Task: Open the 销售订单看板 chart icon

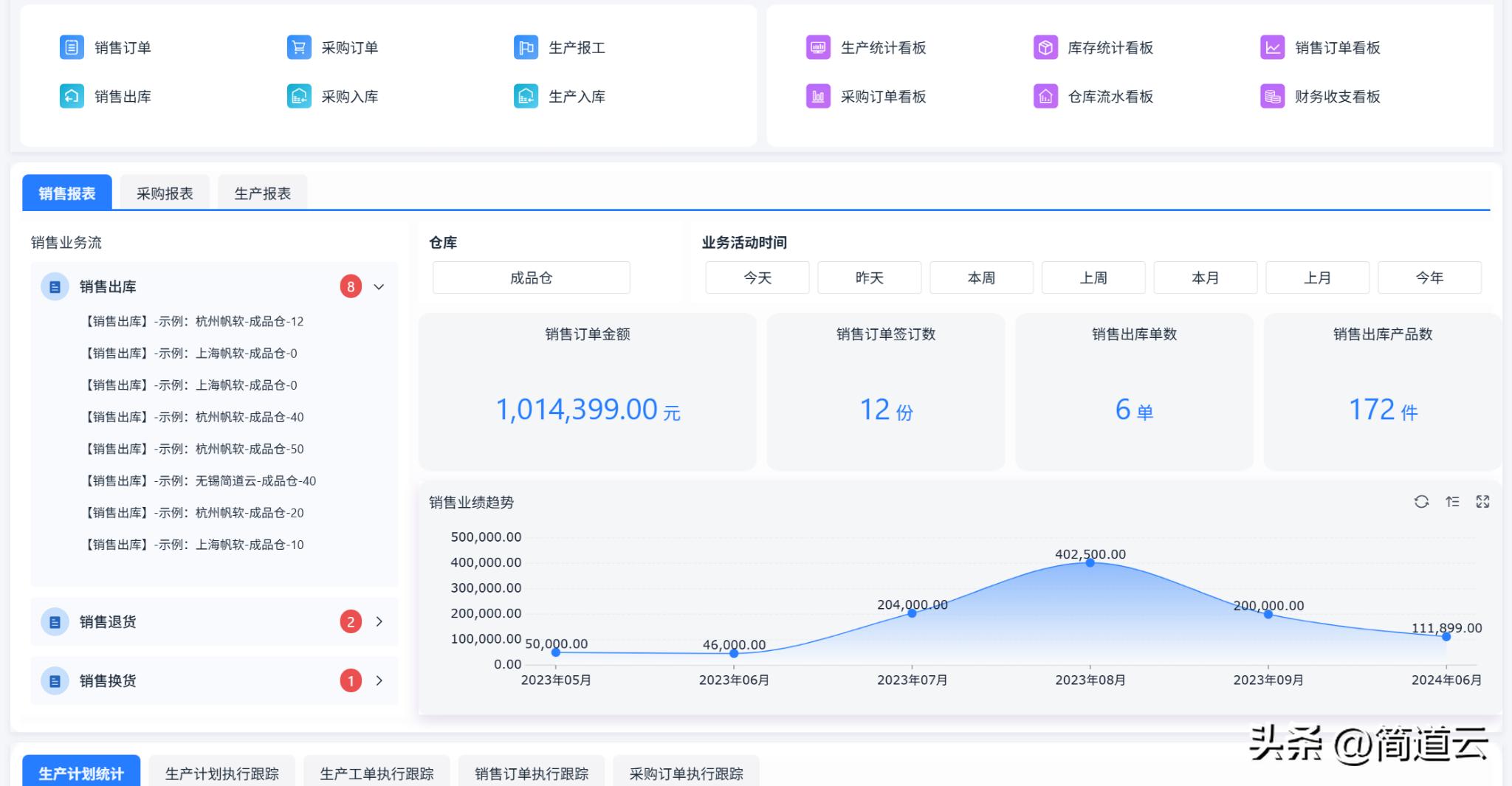Action: click(x=1273, y=47)
